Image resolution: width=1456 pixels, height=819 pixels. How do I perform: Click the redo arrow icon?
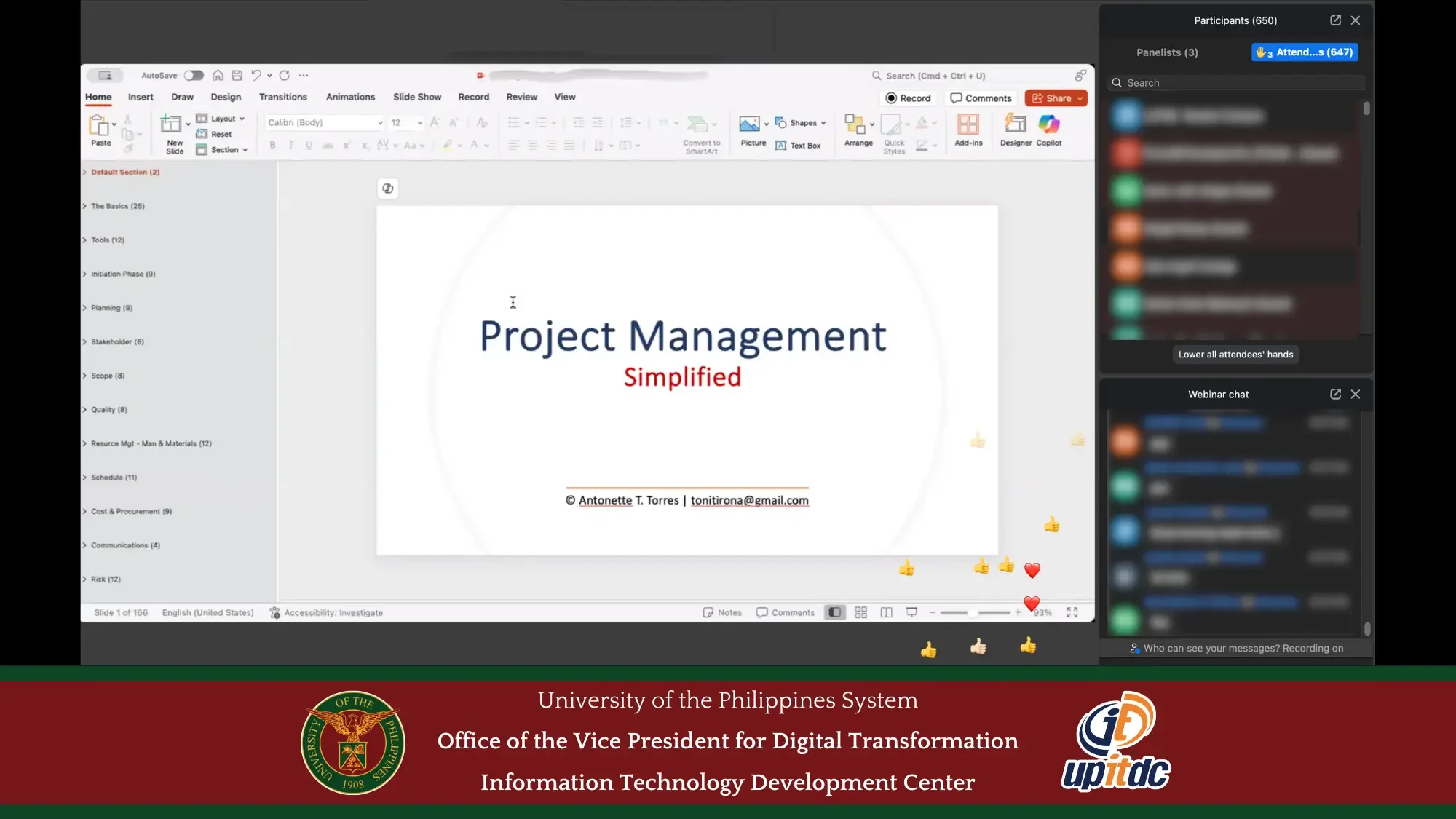click(284, 75)
